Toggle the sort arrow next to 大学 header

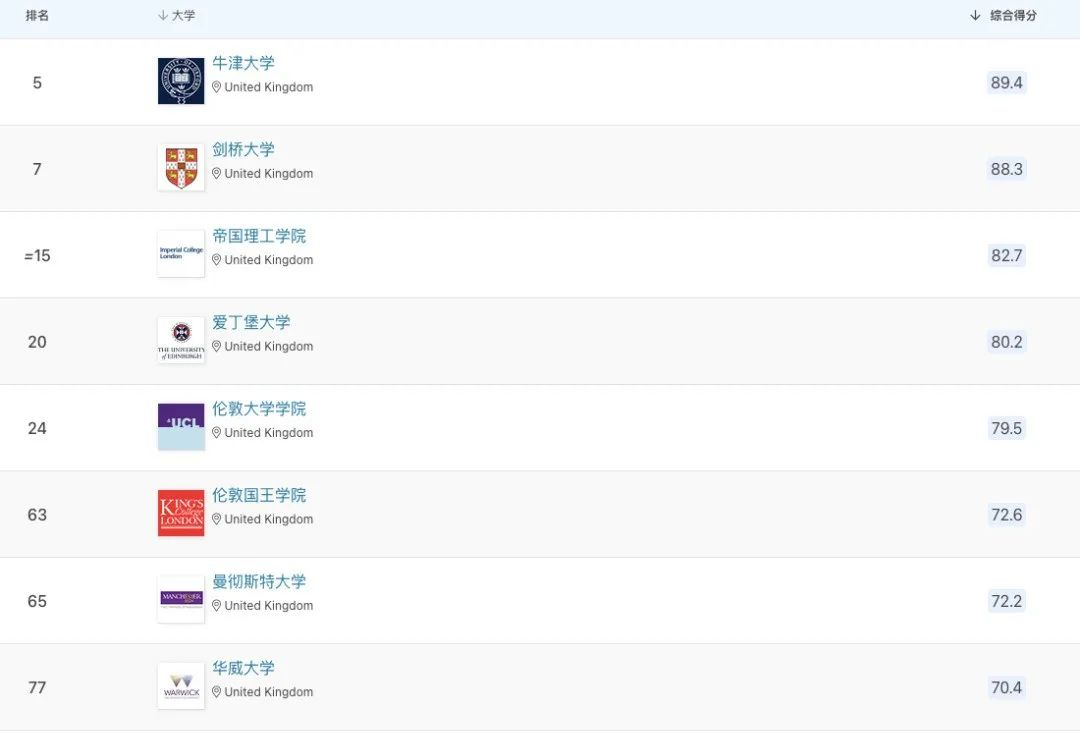coord(161,15)
